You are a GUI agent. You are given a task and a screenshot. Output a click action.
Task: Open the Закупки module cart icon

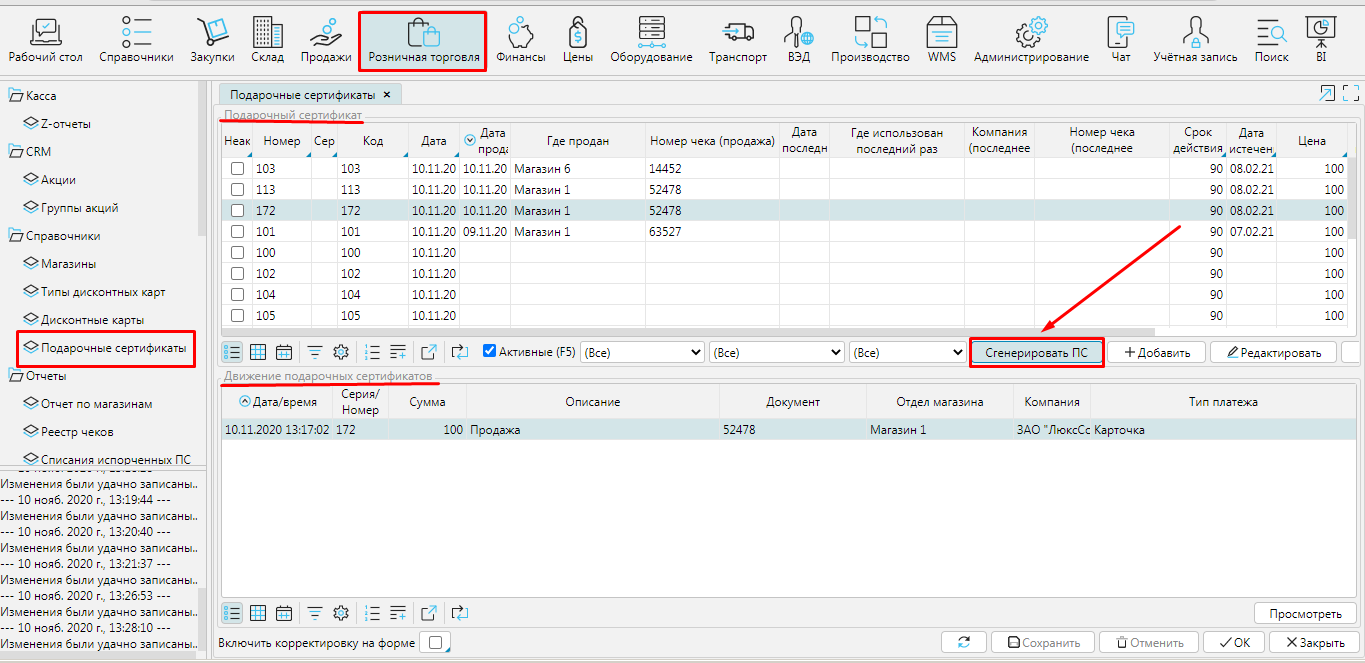tap(211, 40)
